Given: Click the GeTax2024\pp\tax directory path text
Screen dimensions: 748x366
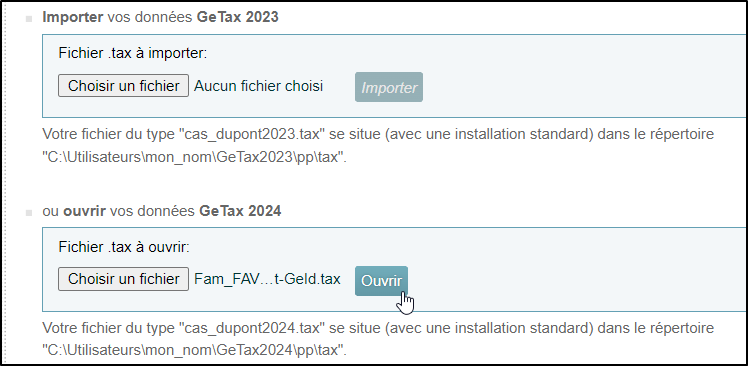Looking at the screenshot, I should 194,350.
